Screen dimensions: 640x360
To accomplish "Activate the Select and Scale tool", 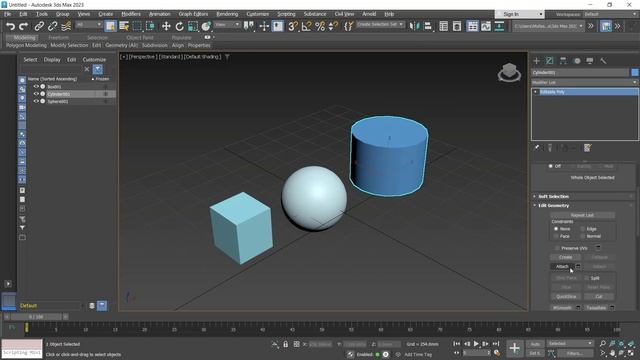I will click(x=193, y=27).
